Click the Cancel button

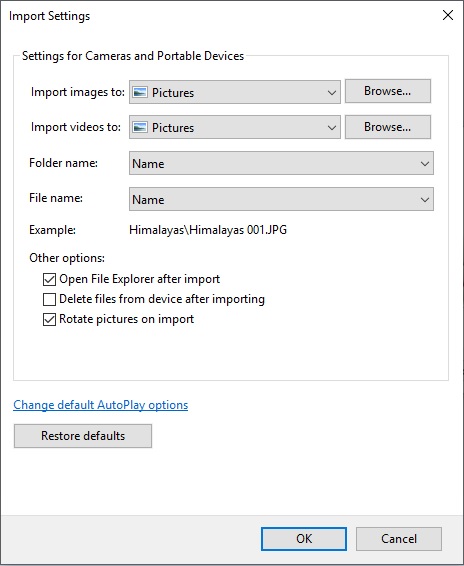[399, 539]
